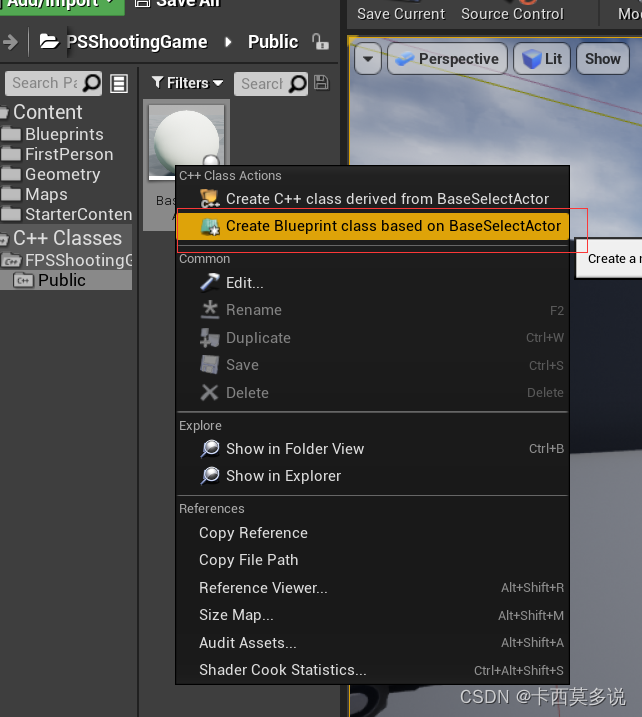
Task: Click the Rename menu entry
Action: pos(373,310)
